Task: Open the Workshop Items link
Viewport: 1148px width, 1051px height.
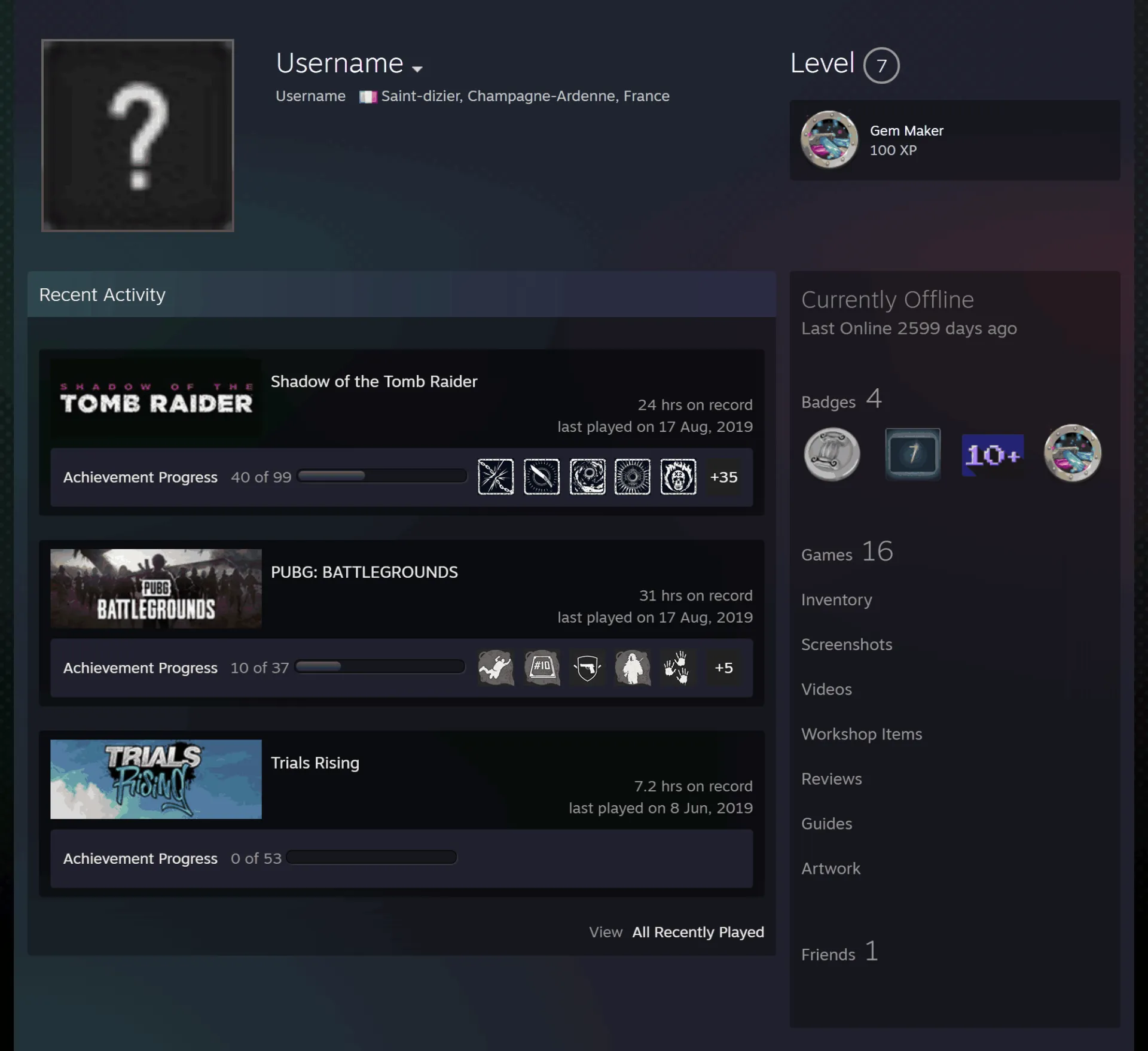Action: (862, 735)
